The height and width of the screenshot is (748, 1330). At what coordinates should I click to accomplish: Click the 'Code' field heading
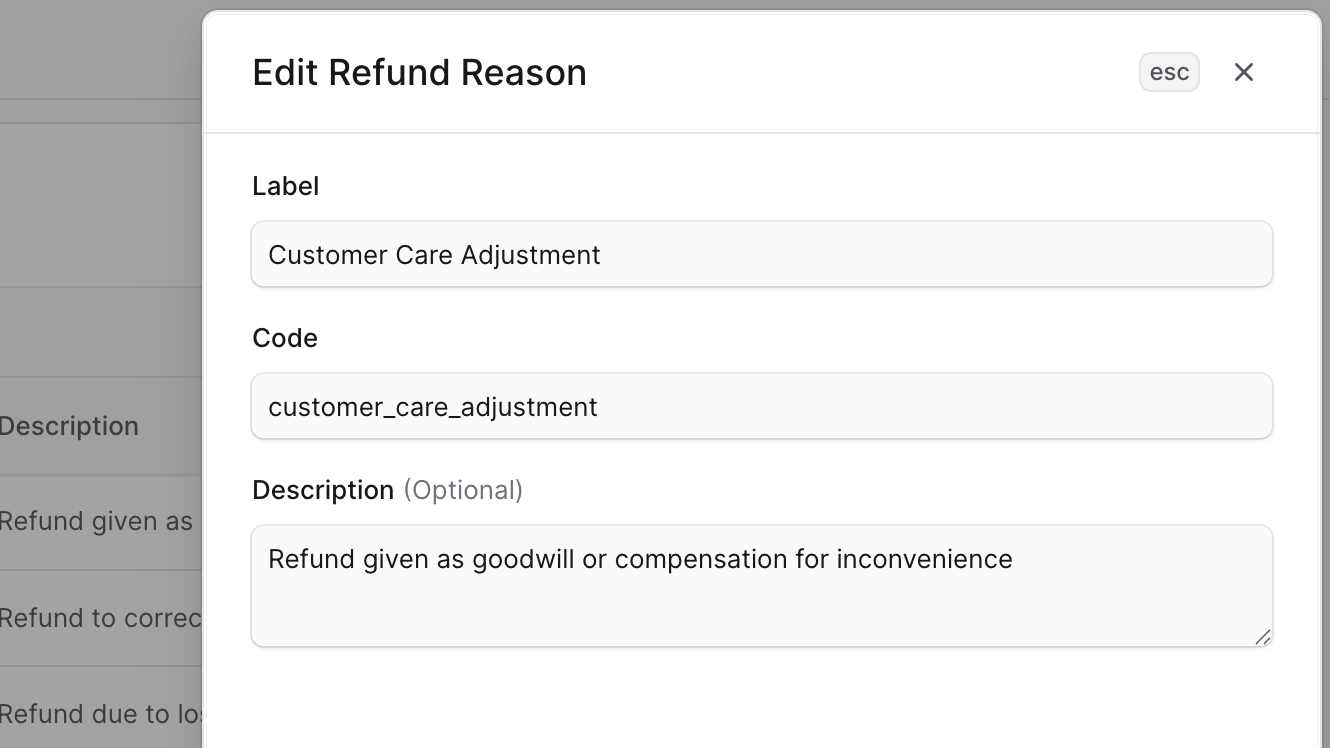(x=285, y=338)
